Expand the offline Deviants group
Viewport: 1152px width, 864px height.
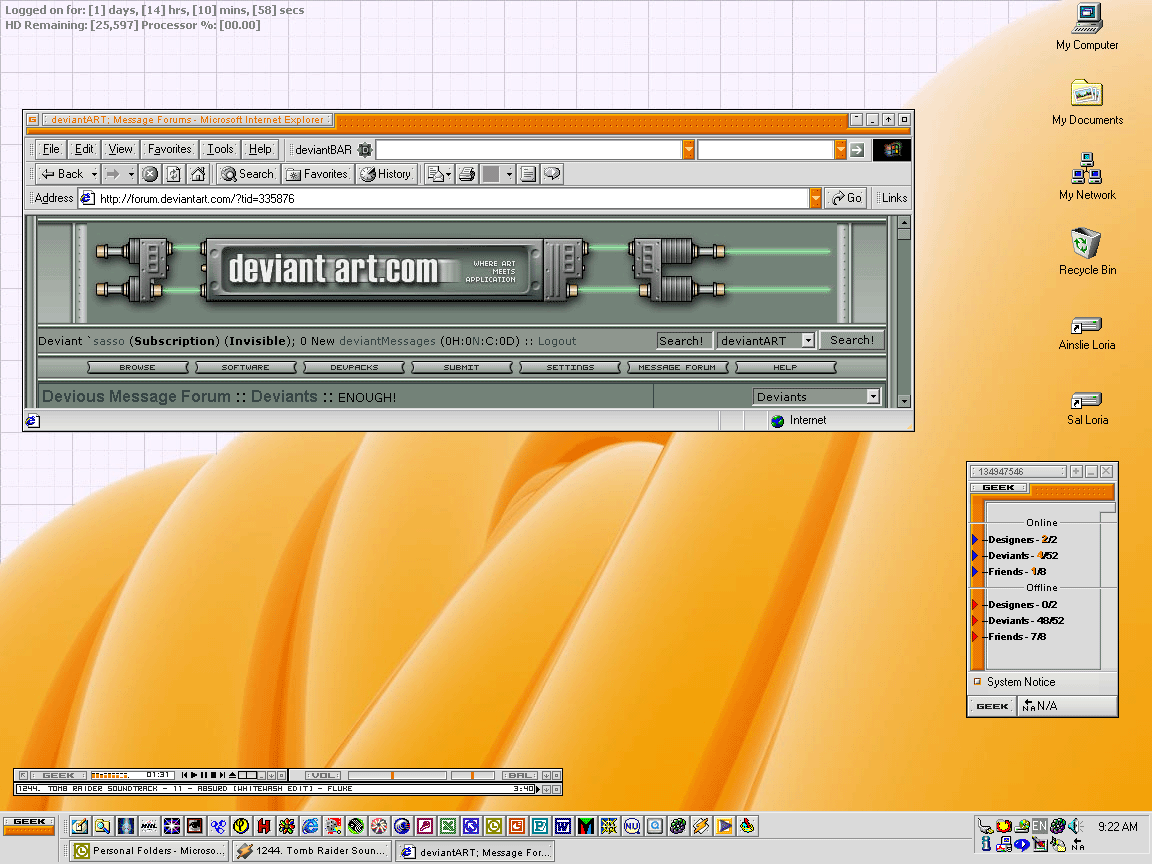(976, 621)
